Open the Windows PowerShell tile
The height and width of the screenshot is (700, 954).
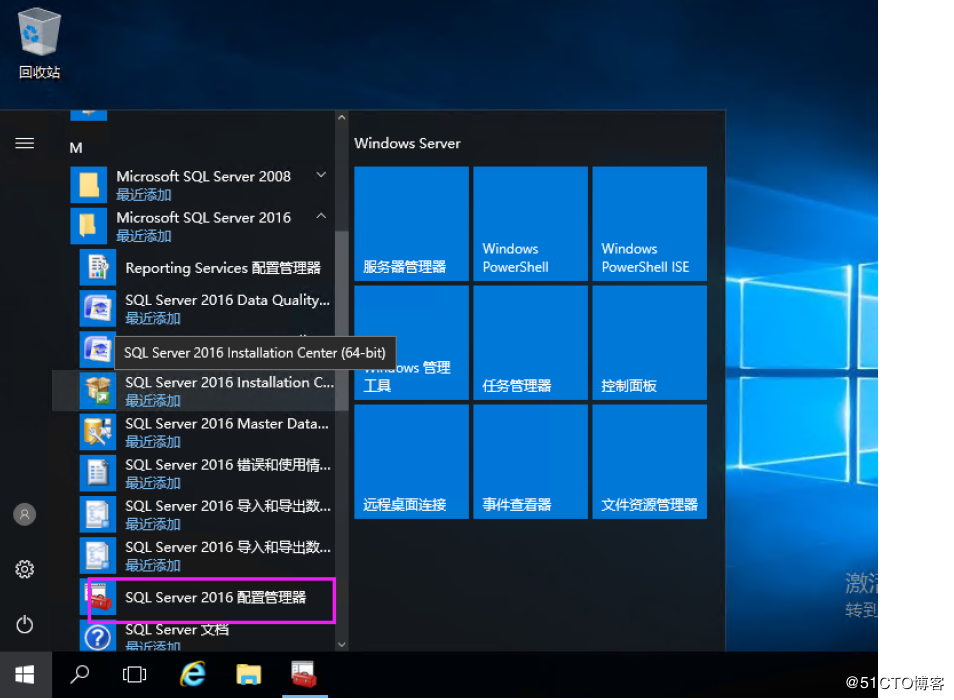click(531, 224)
